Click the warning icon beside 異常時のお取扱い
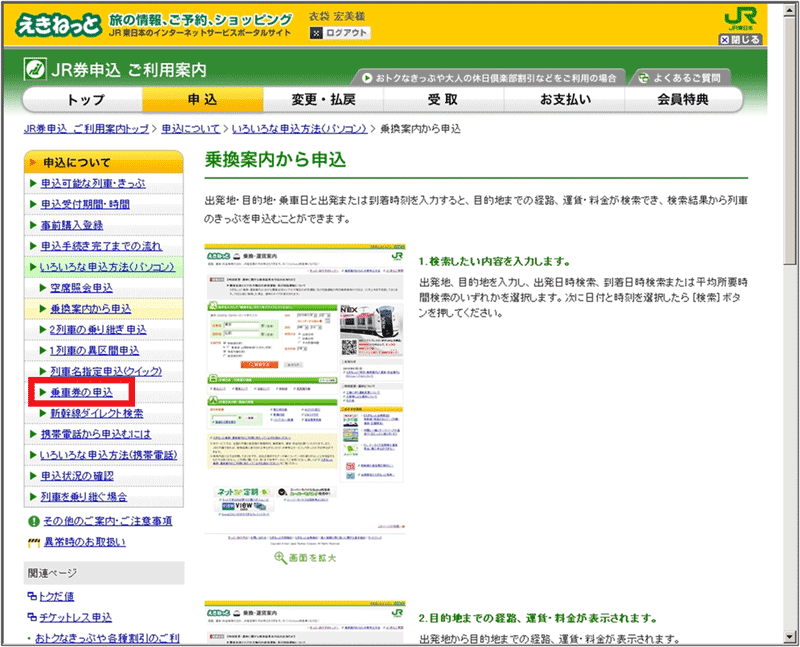The width and height of the screenshot is (800, 647). [x=33, y=542]
